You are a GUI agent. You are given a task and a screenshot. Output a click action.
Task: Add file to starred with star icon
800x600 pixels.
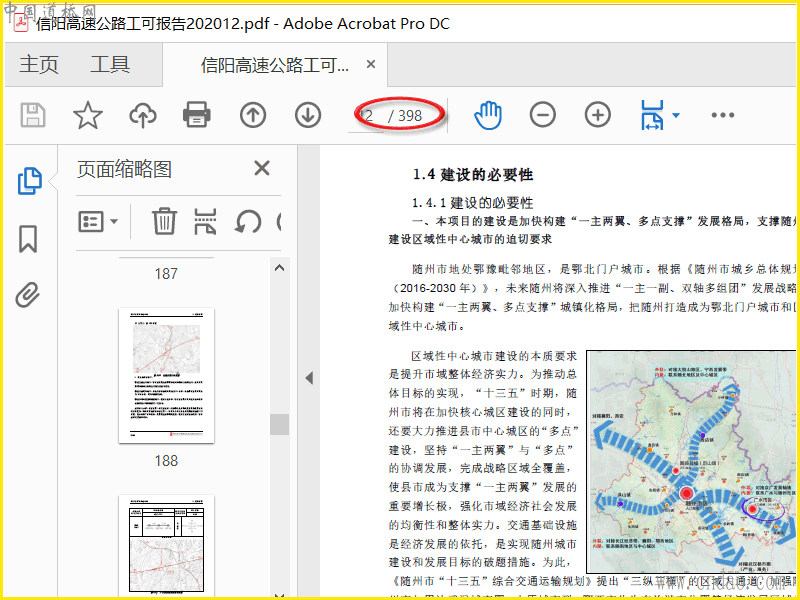tap(88, 115)
